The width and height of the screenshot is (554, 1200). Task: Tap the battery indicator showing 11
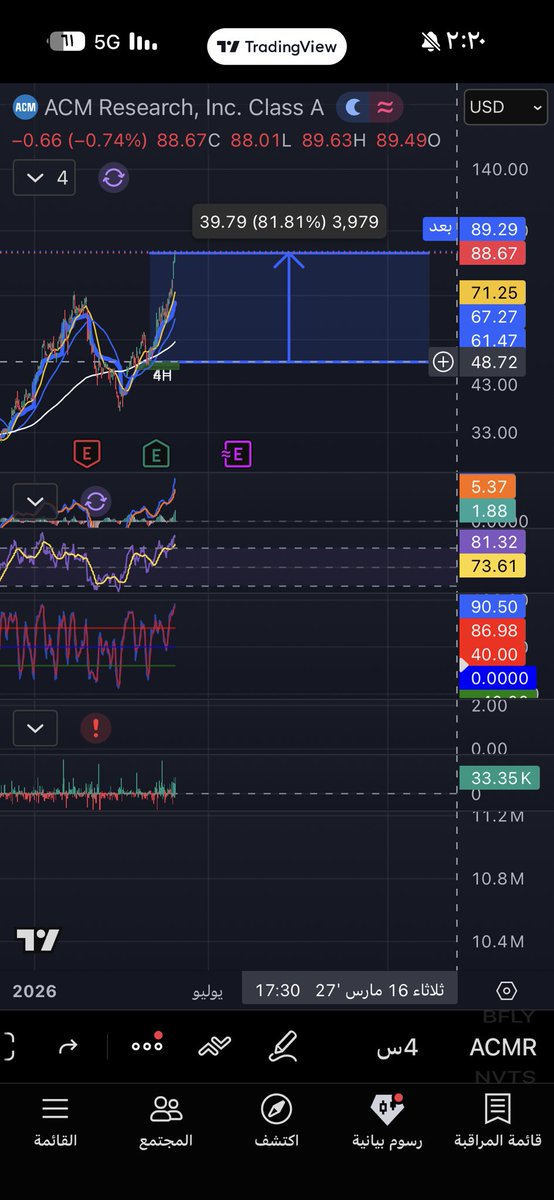click(x=66, y=42)
